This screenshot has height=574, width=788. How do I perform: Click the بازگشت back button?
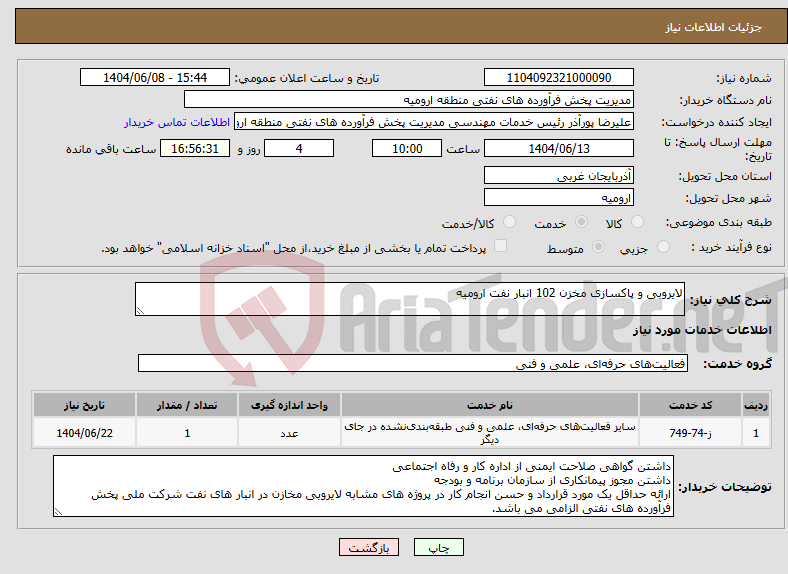[369, 547]
